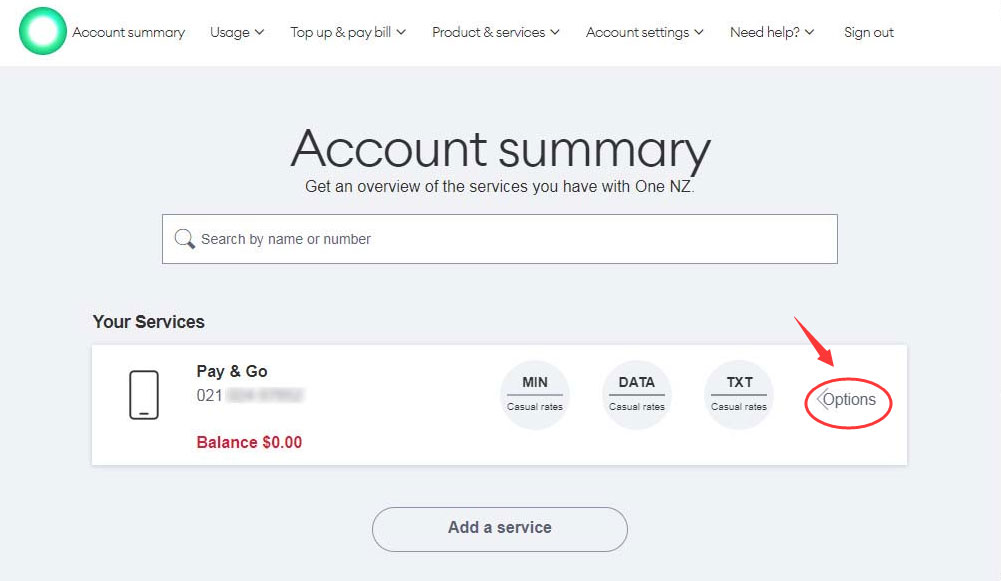Image resolution: width=1001 pixels, height=581 pixels.
Task: Click the blurred 021 phone number
Action: pyautogui.click(x=250, y=396)
